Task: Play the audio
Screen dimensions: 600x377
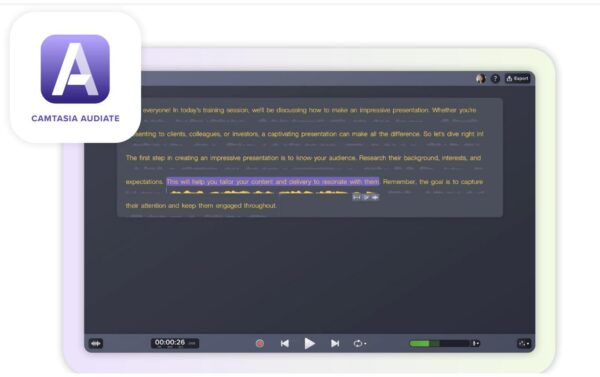Action: coord(309,343)
